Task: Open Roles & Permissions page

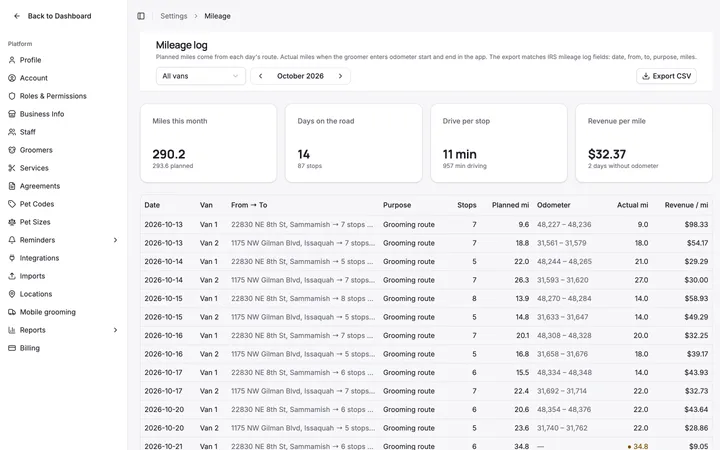Action: [x=53, y=96]
